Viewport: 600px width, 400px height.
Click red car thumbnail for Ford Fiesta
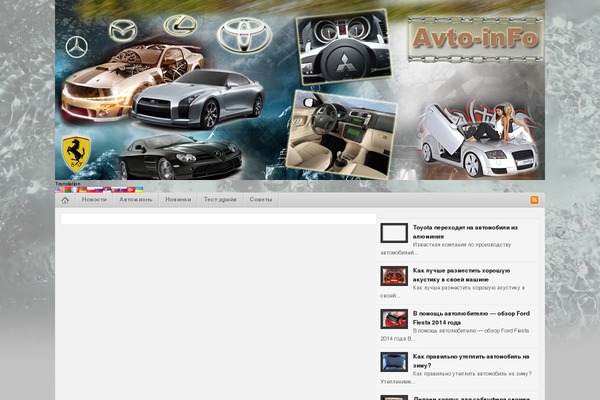pos(394,319)
